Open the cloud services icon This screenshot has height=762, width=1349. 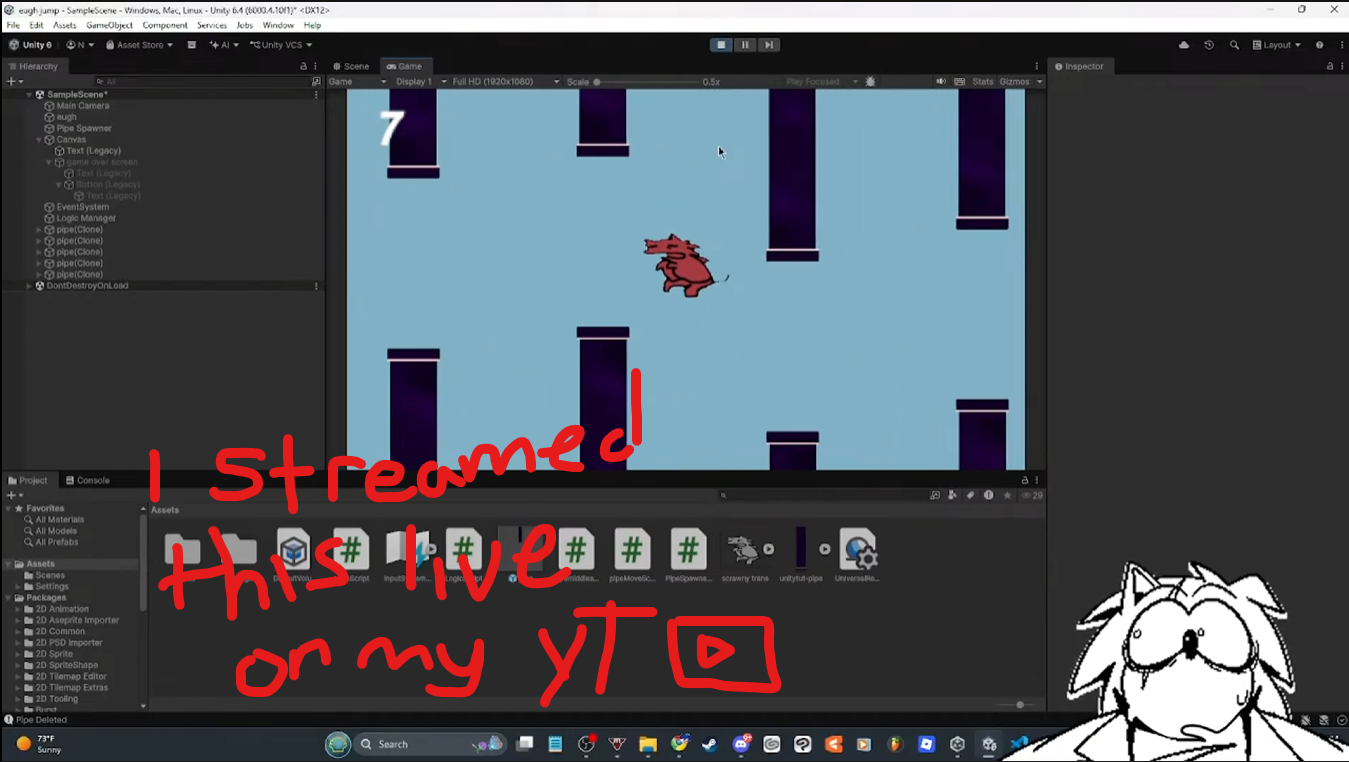(1184, 45)
